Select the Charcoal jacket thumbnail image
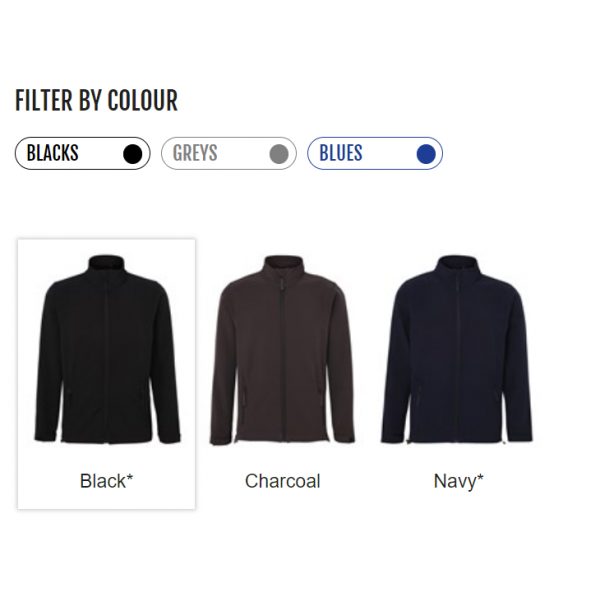The height and width of the screenshot is (600, 600). point(282,350)
